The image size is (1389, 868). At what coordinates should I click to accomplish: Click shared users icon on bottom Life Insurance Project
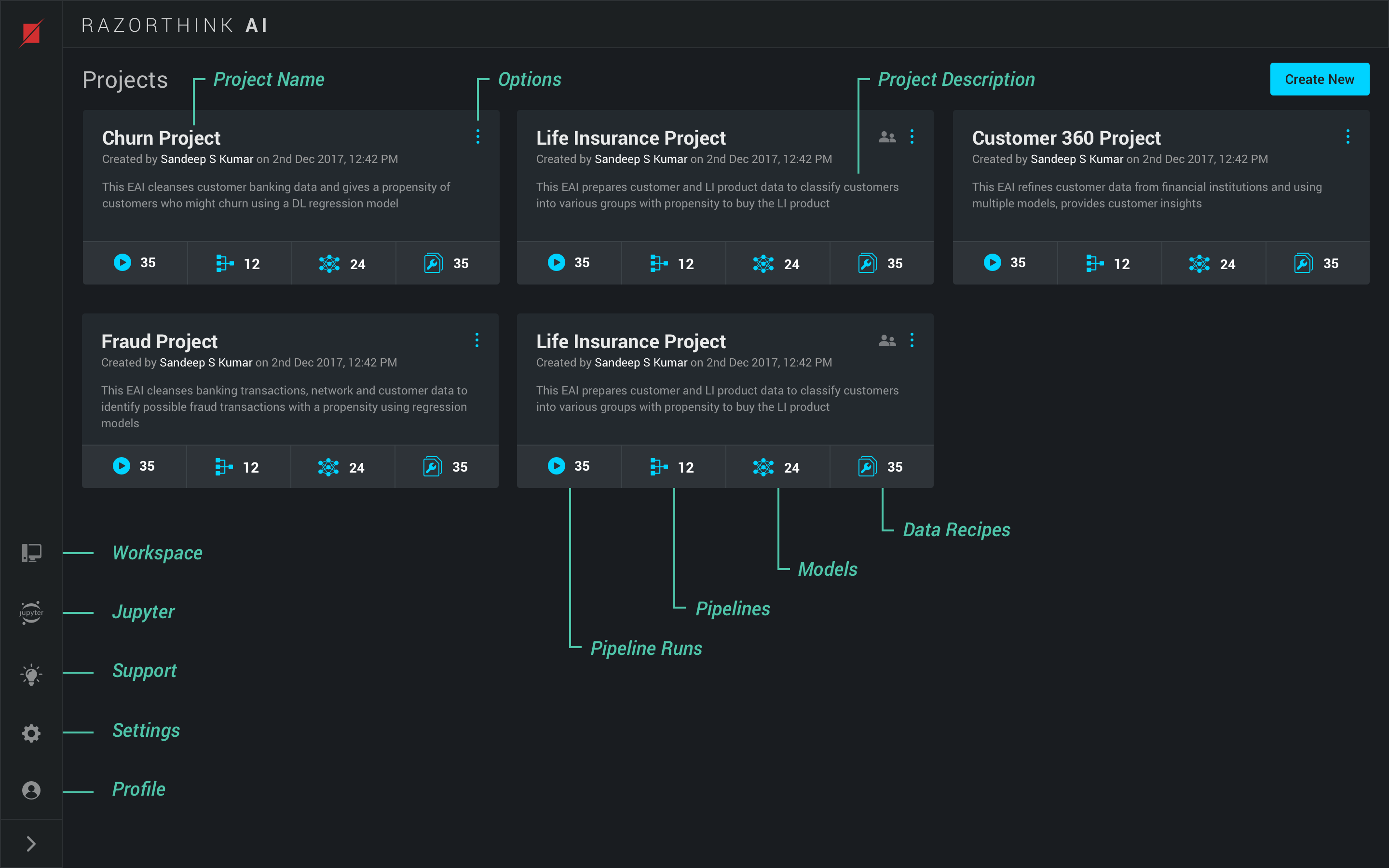tap(887, 340)
